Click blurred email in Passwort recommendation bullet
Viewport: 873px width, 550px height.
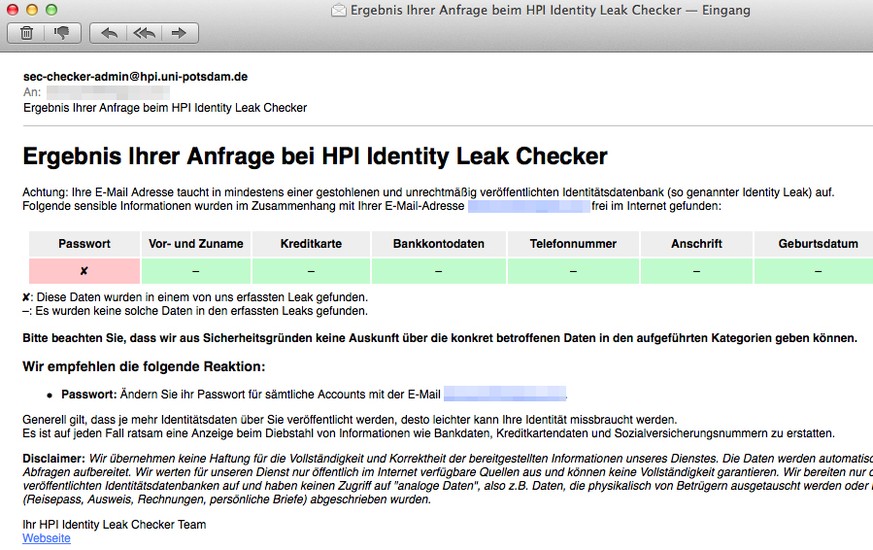pos(504,394)
